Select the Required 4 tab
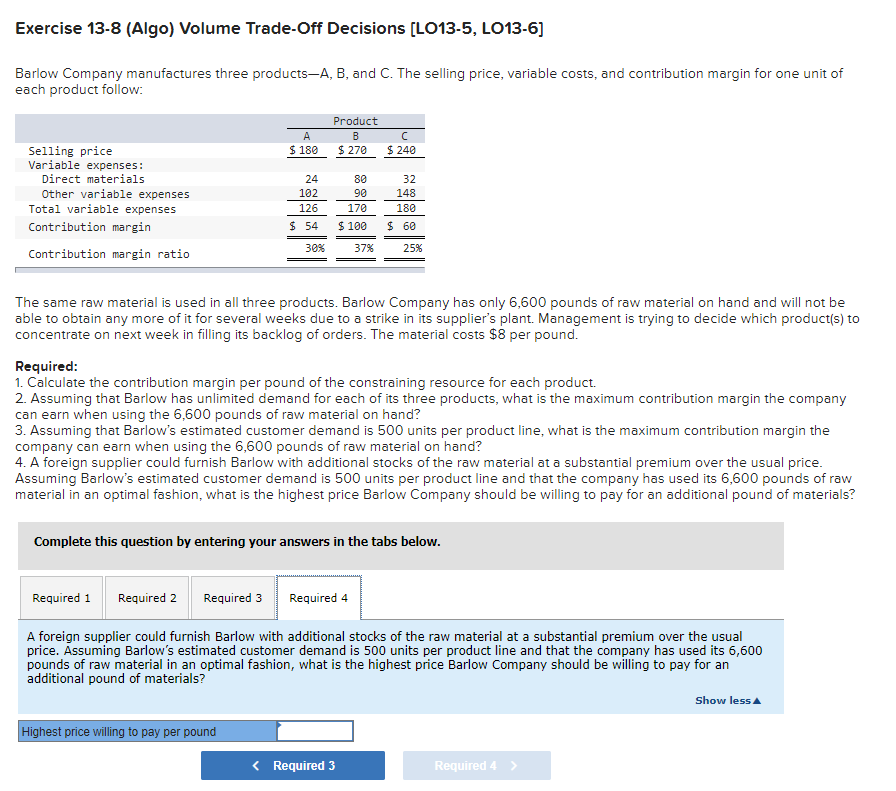This screenshot has width=896, height=791. tap(318, 597)
